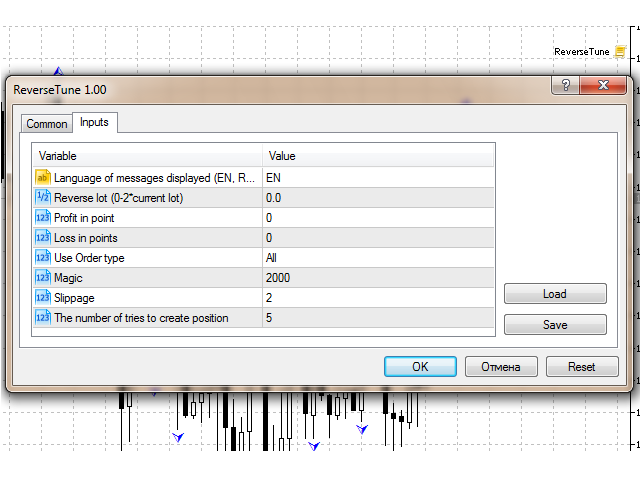The width and height of the screenshot is (640, 480).
Task: Reset inputs with the Reset button
Action: [581, 367]
